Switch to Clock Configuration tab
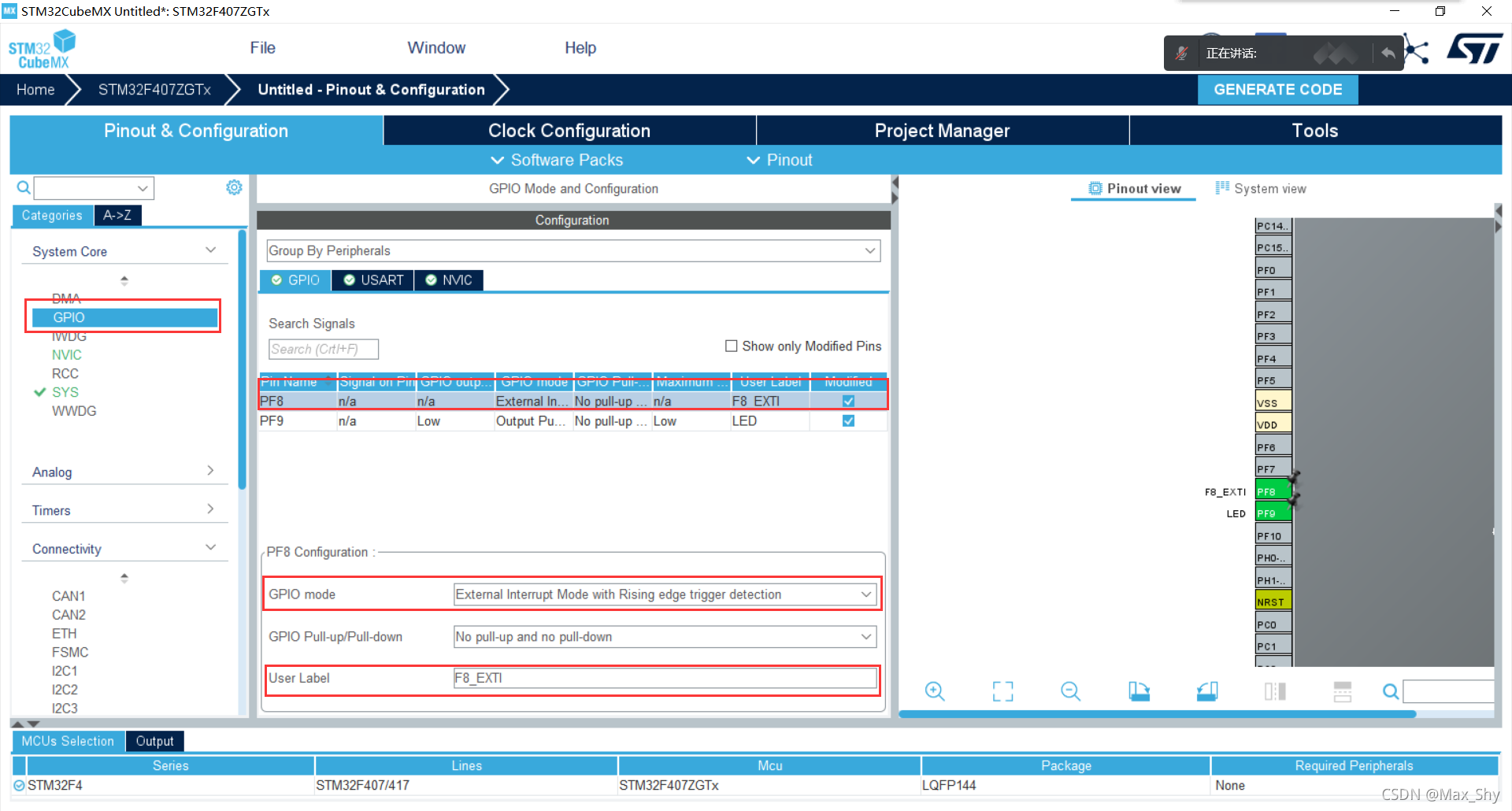Screen dimensions: 1512x811 tap(569, 131)
